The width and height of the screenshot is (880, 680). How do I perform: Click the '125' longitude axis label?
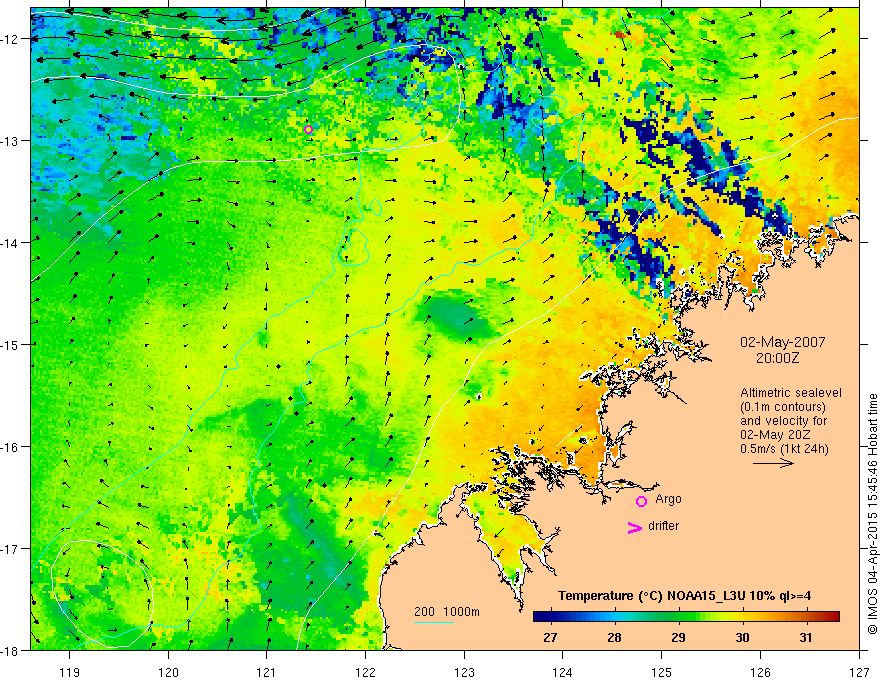(x=662, y=672)
